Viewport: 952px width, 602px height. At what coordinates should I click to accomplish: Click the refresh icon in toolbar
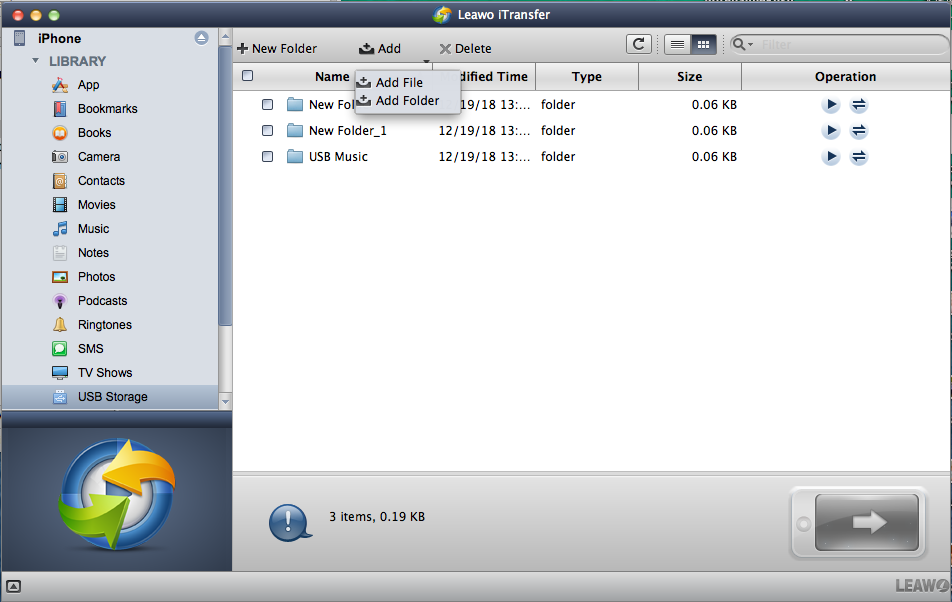tap(638, 44)
